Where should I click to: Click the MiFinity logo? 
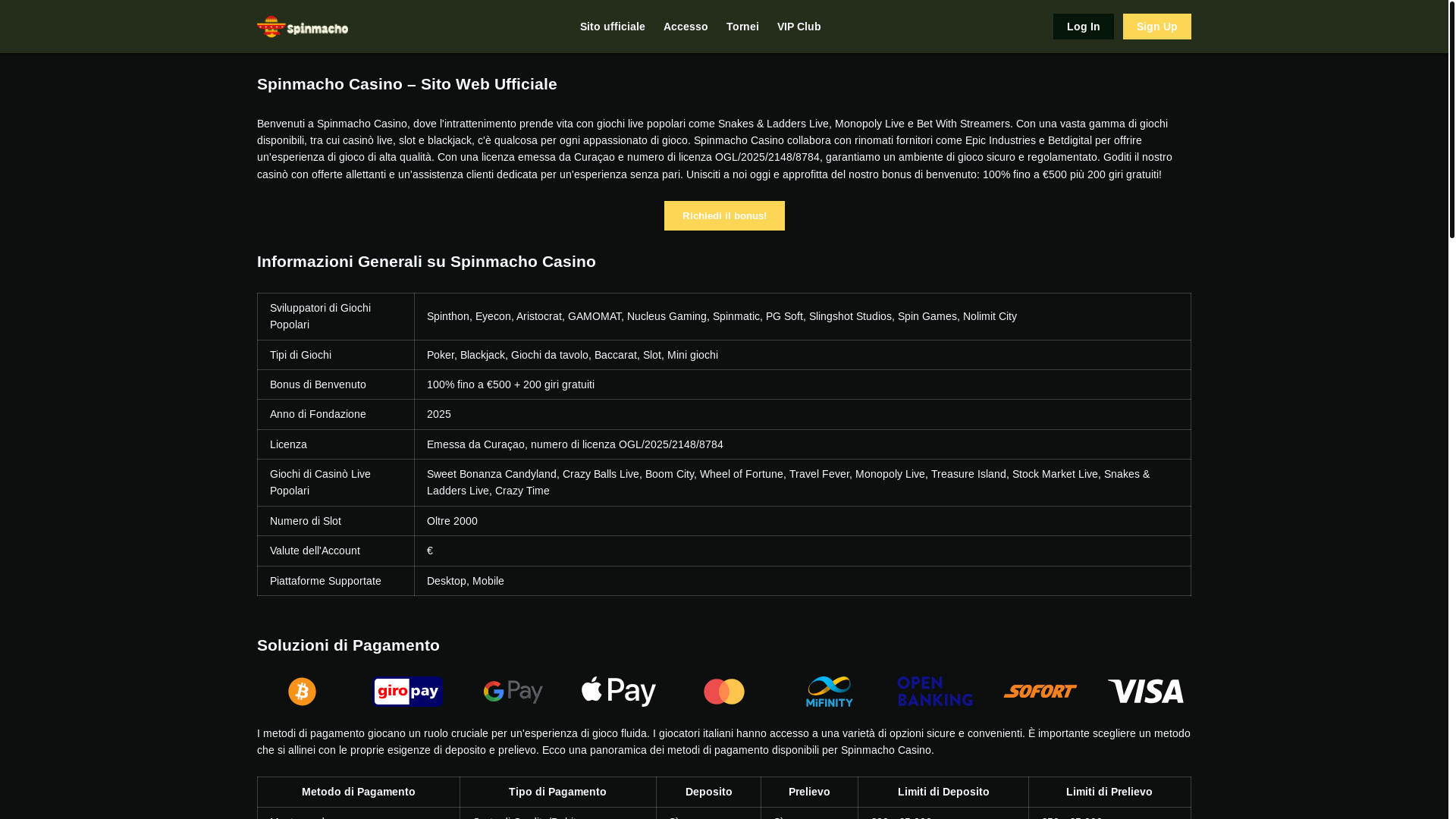830,692
